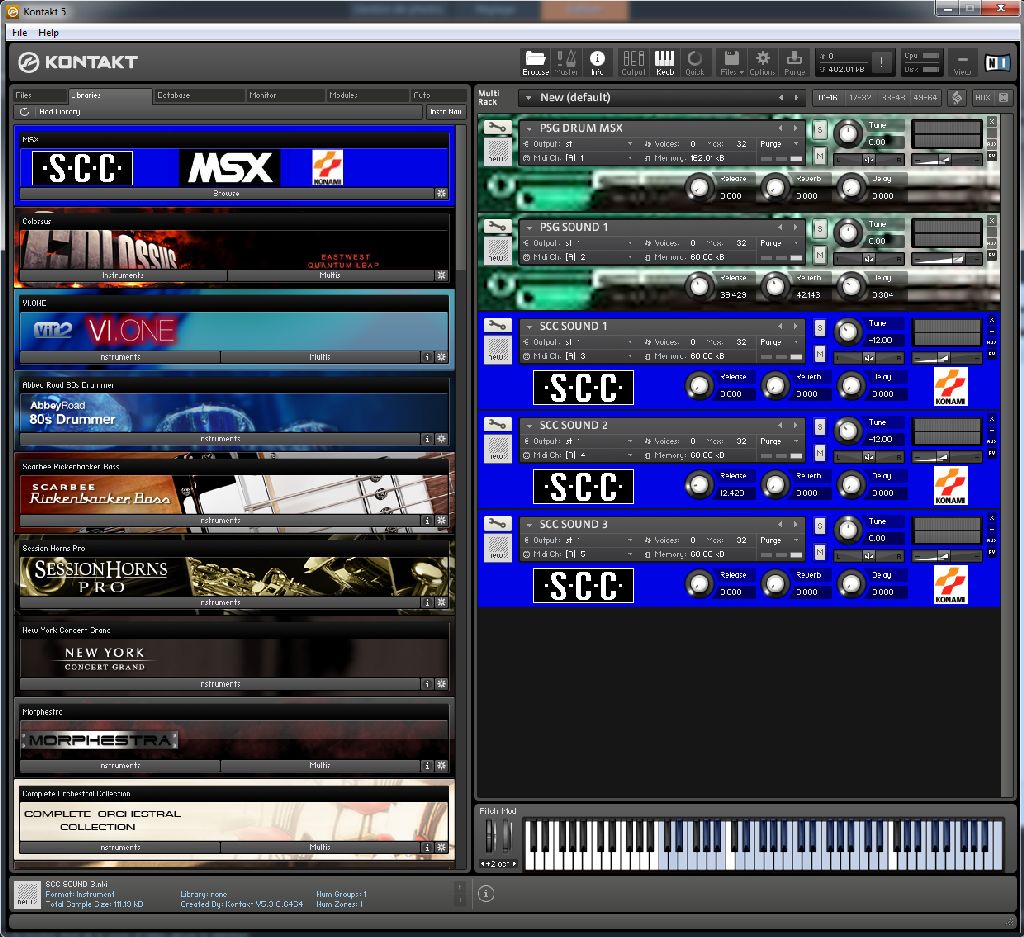Click the Browse button of MSX library

227,193
